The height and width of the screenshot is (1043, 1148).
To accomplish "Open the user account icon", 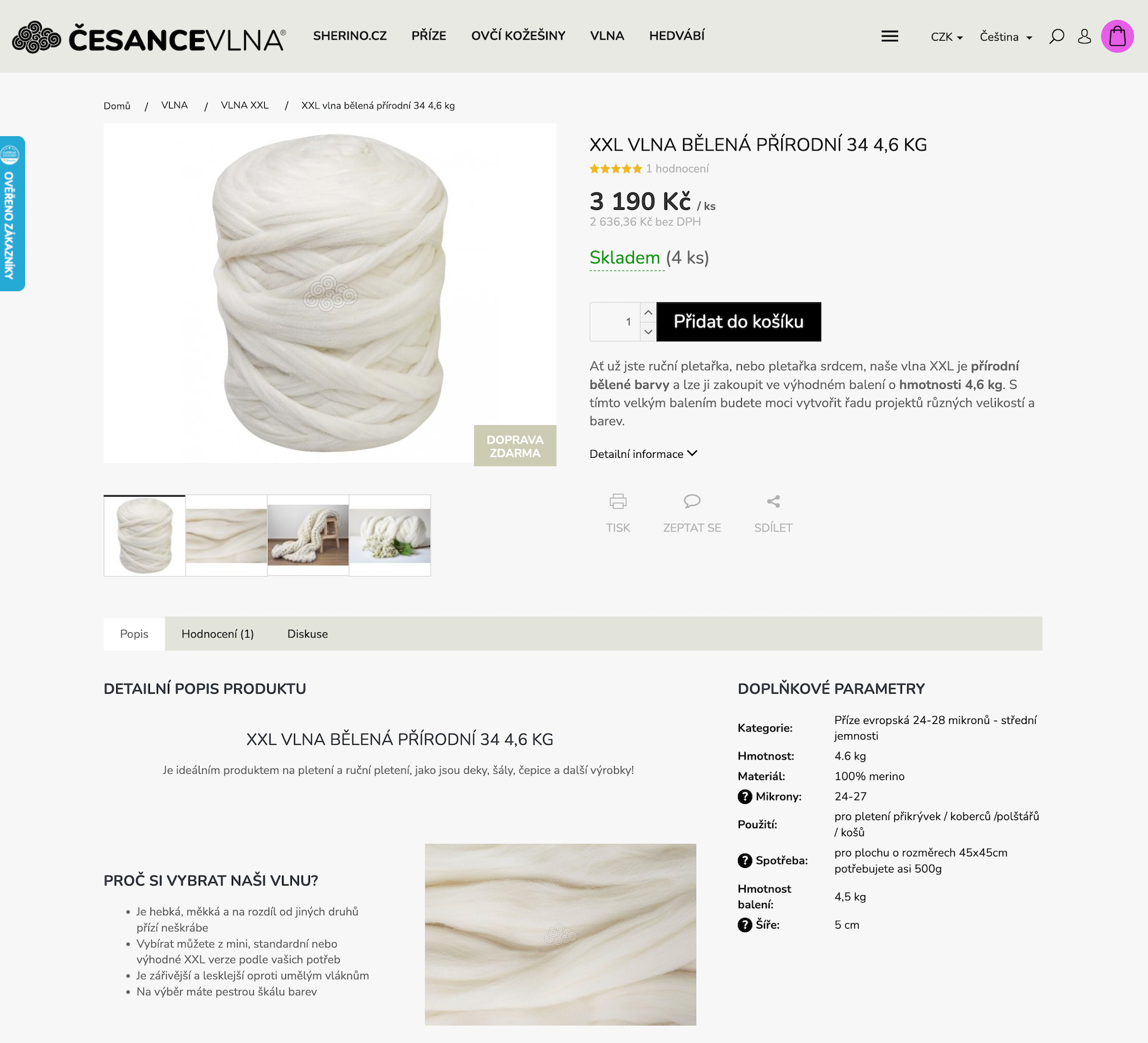I will coord(1085,36).
